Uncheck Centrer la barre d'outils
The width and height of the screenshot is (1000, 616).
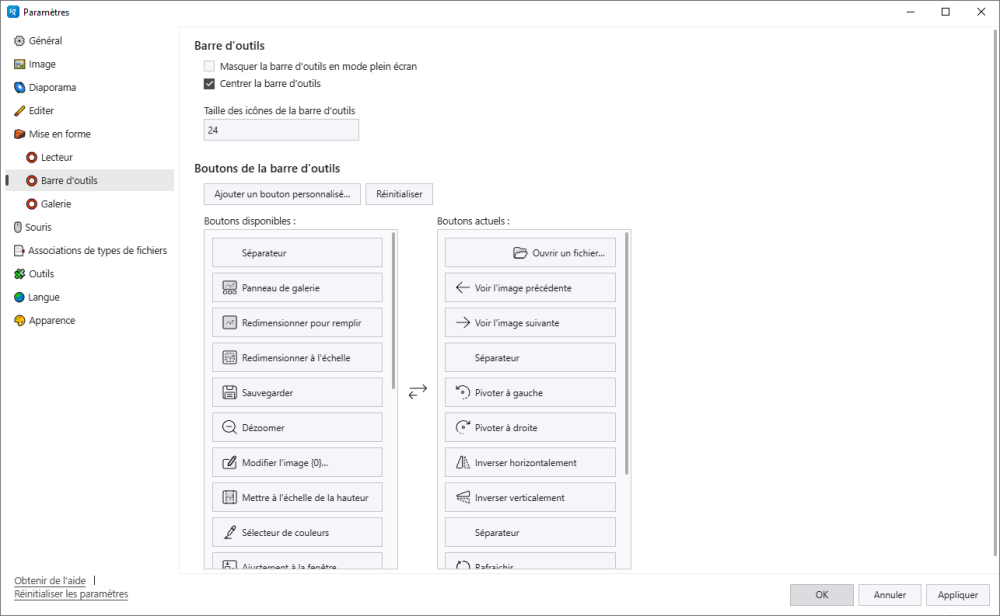[x=210, y=84]
